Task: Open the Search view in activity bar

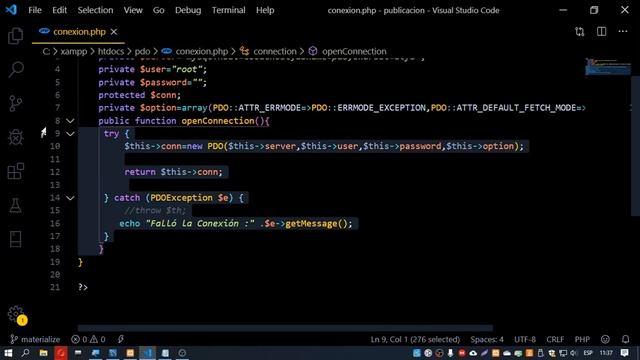Action: (x=16, y=69)
